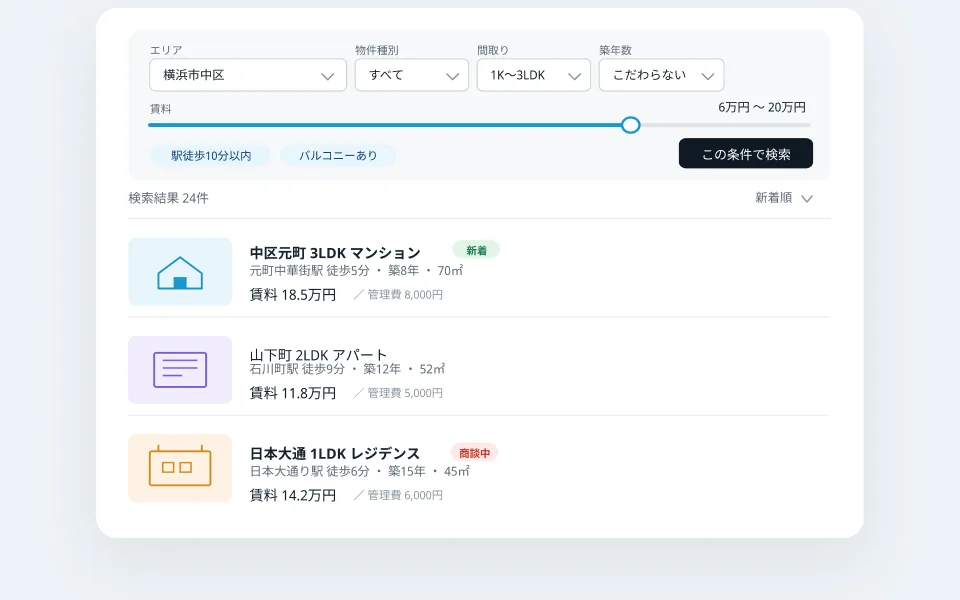This screenshot has height=600, width=960.
Task: Click the 管理費 5,000円 text
Action: (x=405, y=393)
